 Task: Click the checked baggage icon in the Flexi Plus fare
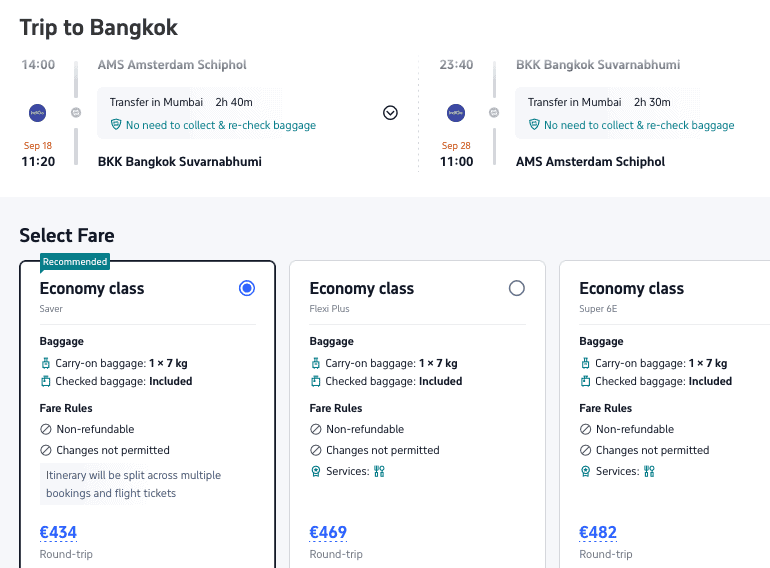[x=316, y=381]
